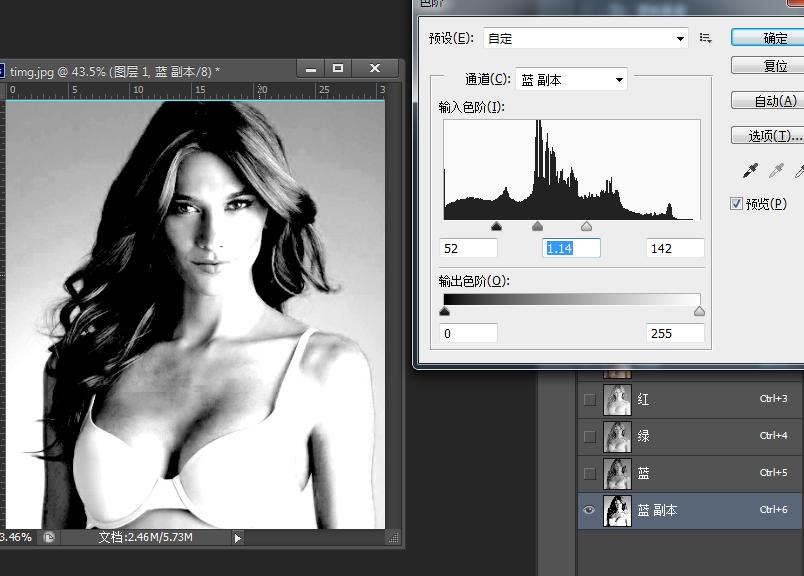
Task: Click the gray midtone input slider handle
Action: [x=537, y=226]
